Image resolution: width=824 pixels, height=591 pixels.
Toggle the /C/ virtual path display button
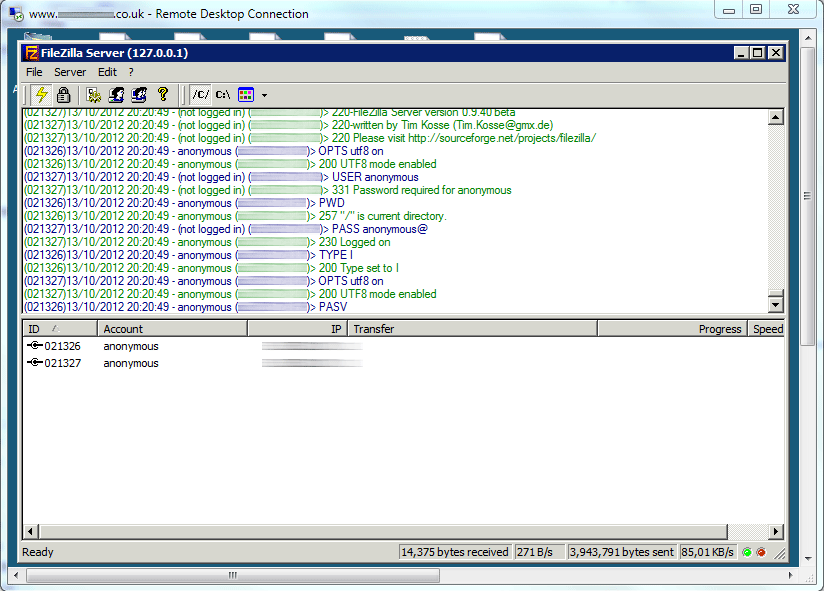click(200, 95)
